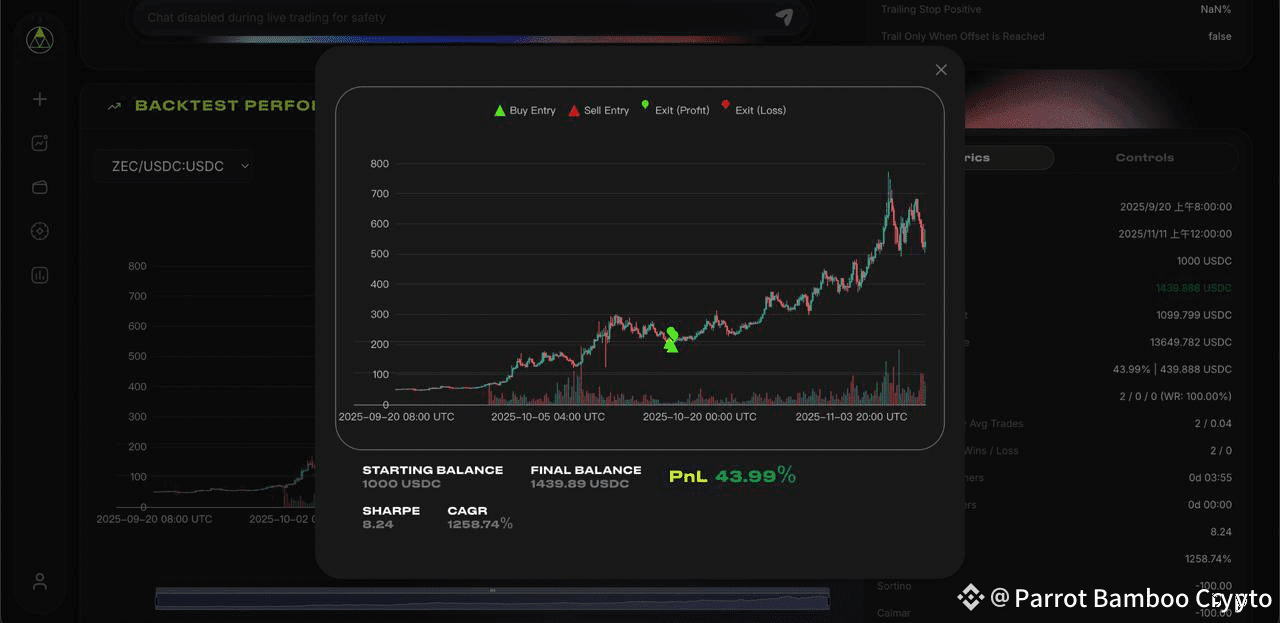Click the plus icon in the left sidebar
Viewport: 1280px width, 623px height.
point(39,99)
